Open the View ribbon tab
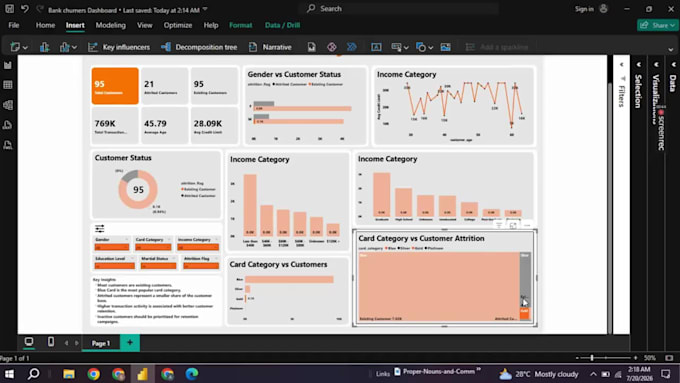Image resolution: width=680 pixels, height=383 pixels. click(x=145, y=25)
